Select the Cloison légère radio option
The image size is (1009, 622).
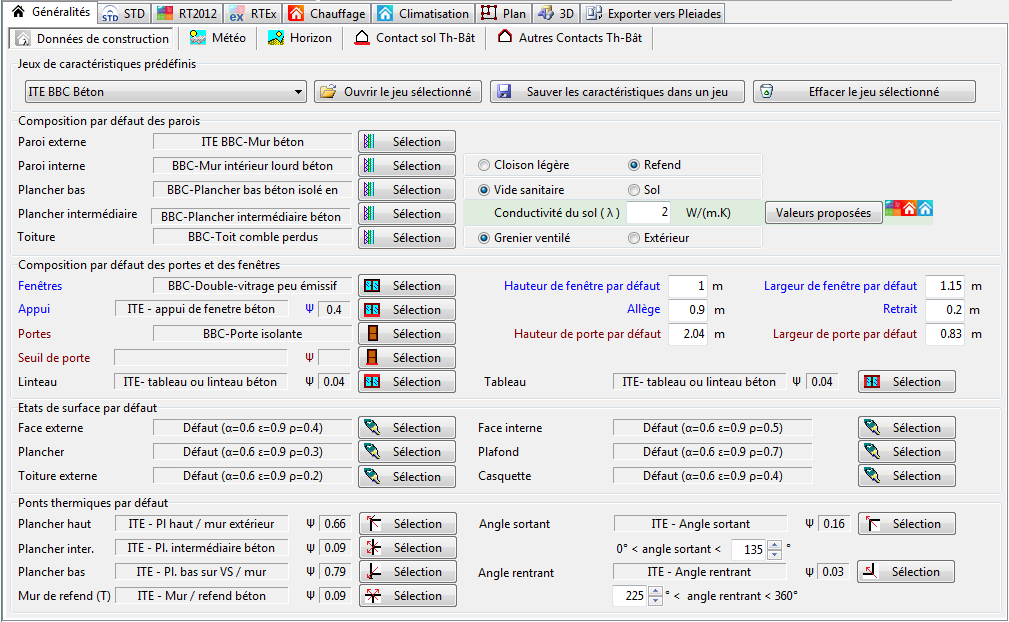tap(485, 165)
